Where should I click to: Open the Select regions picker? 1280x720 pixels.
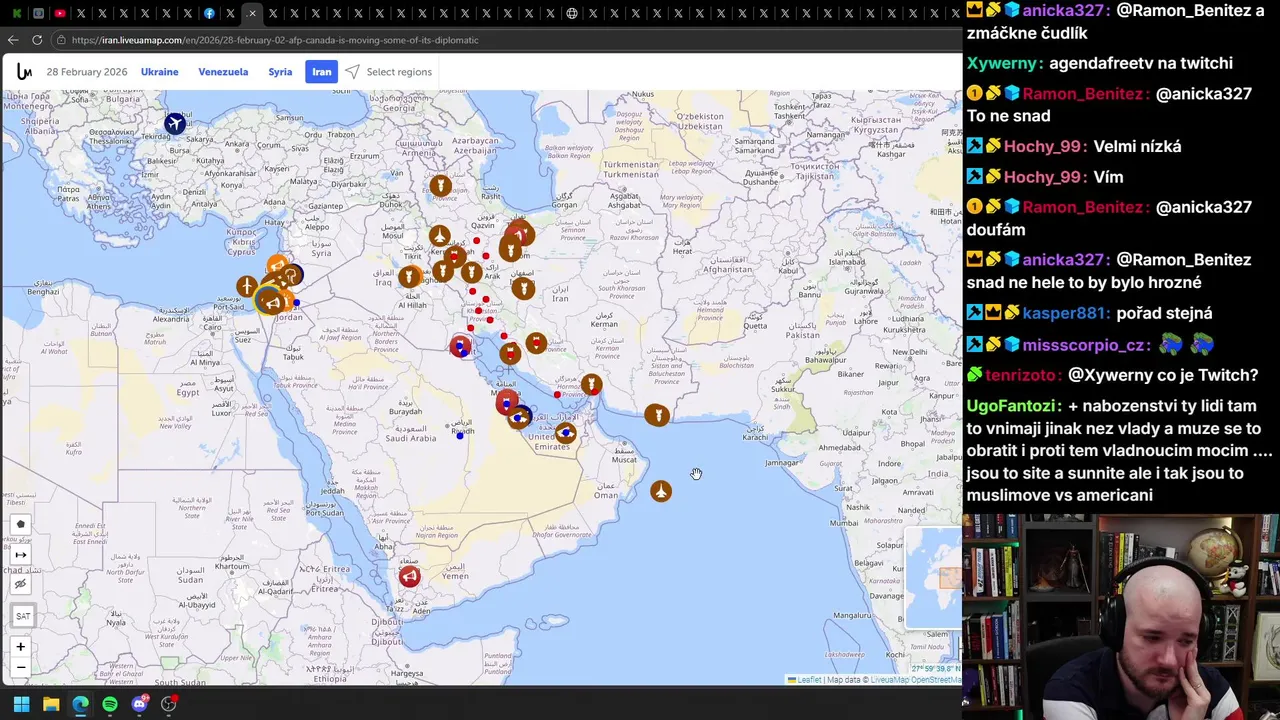coord(399,72)
